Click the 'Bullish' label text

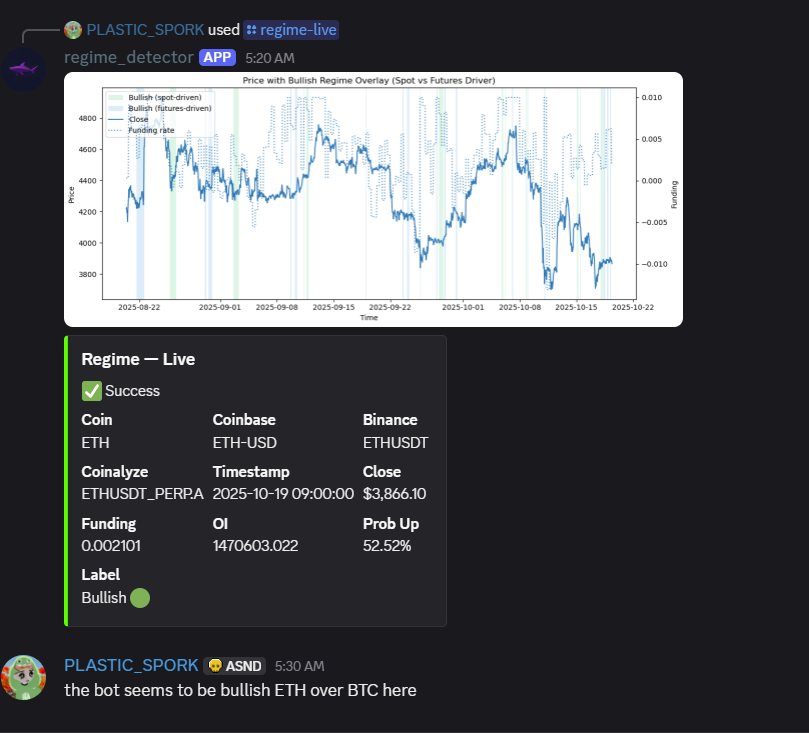[x=104, y=598]
